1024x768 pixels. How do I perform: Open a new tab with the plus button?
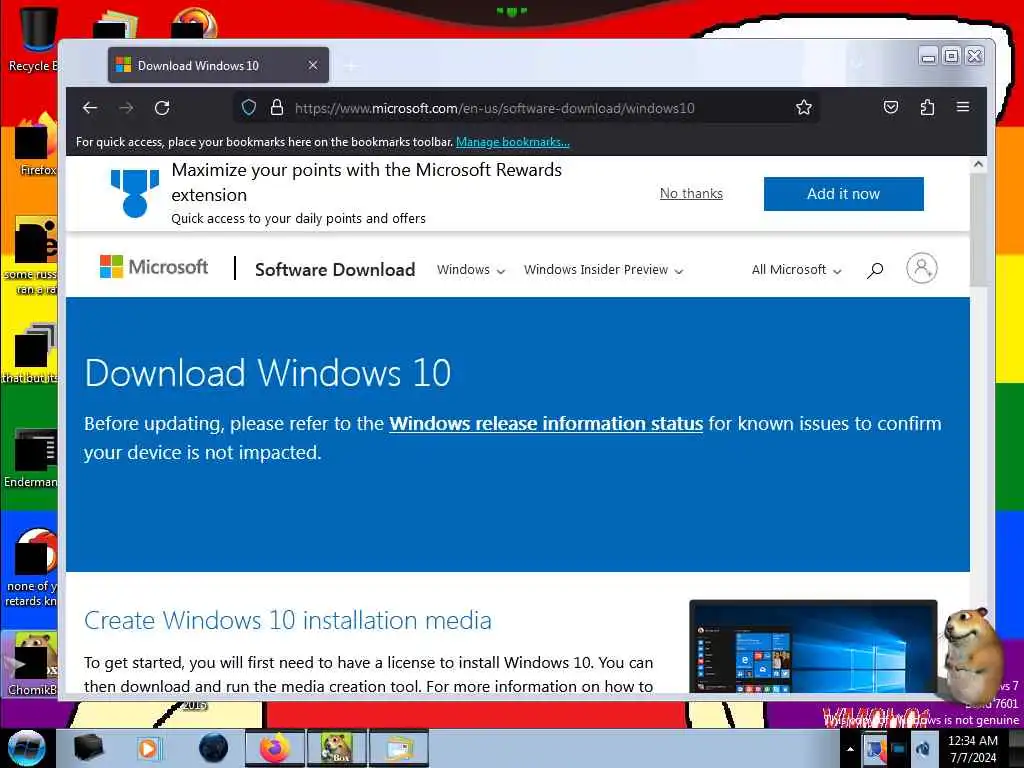tap(351, 66)
